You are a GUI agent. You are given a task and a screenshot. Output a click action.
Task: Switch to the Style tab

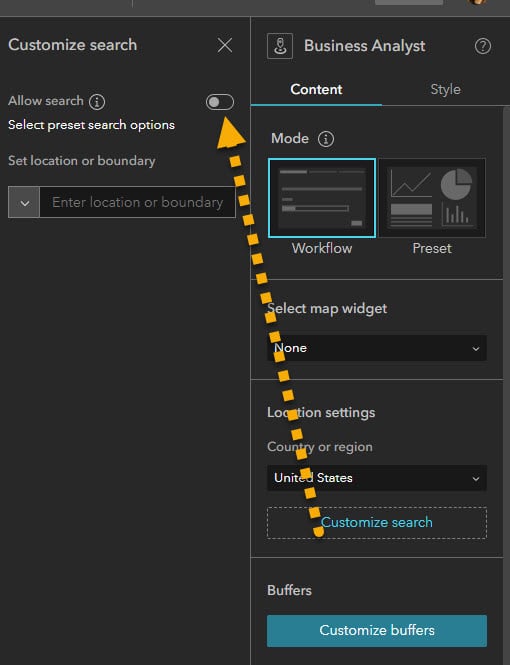click(x=445, y=89)
